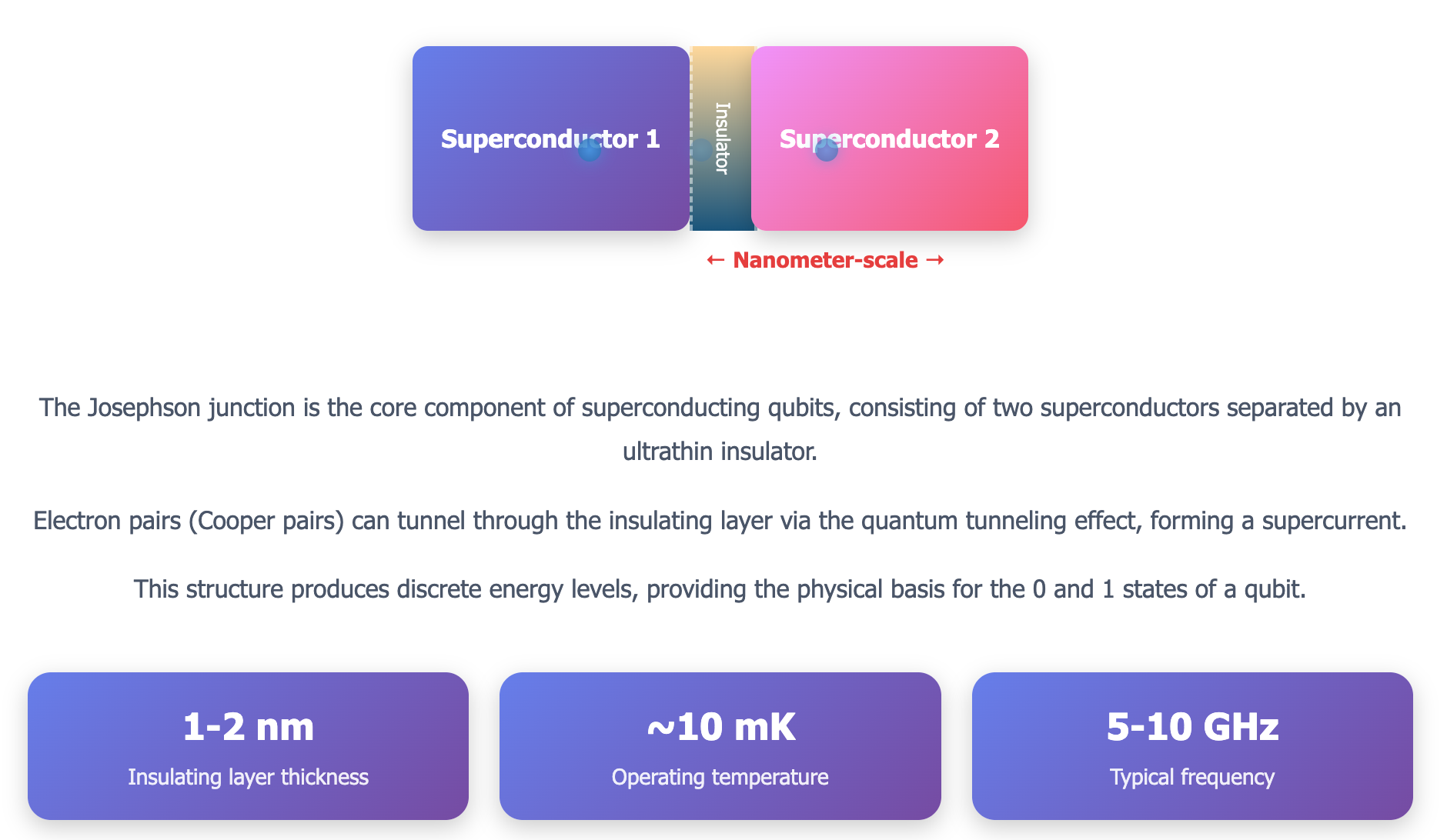1447x840 pixels.
Task: Click the red Nanometer-scale label
Action: coord(825,260)
